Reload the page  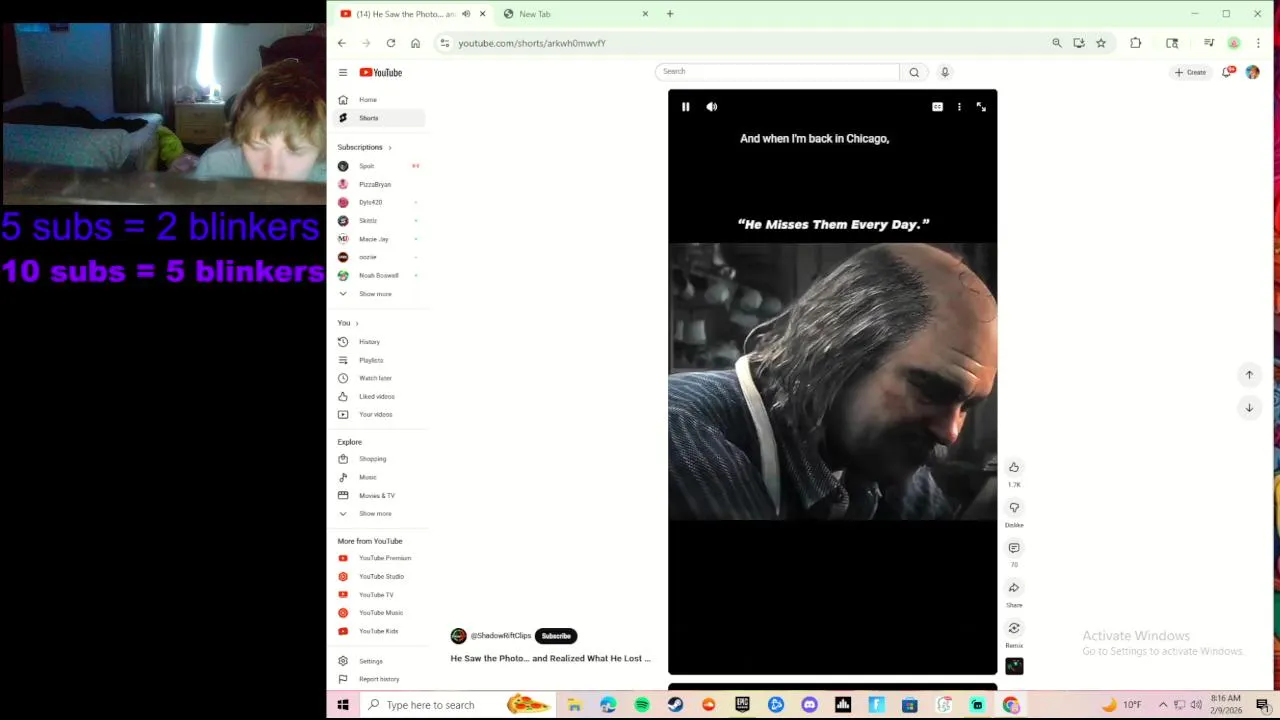[391, 43]
